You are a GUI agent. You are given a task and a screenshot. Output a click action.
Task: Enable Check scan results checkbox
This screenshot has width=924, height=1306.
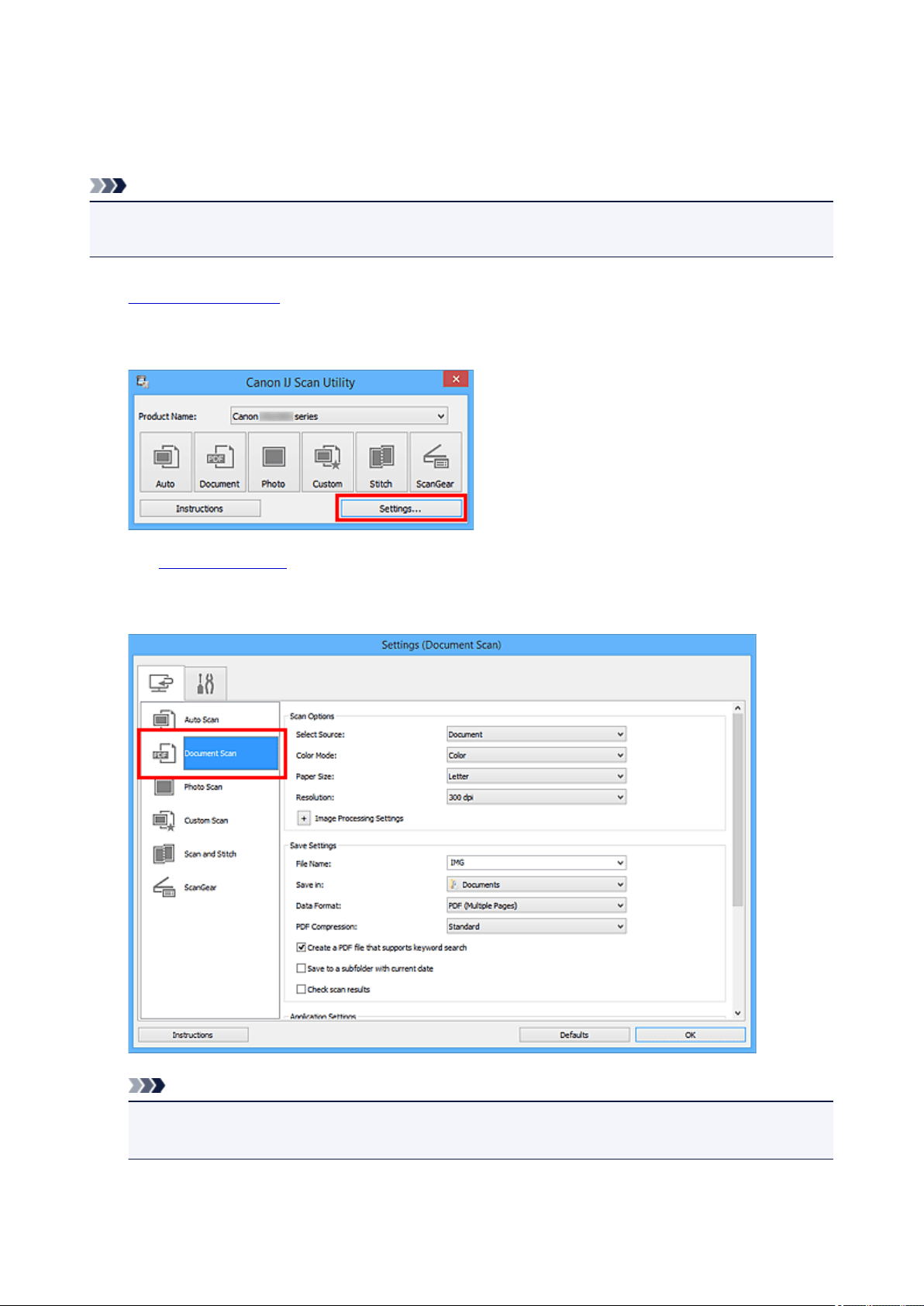click(302, 989)
